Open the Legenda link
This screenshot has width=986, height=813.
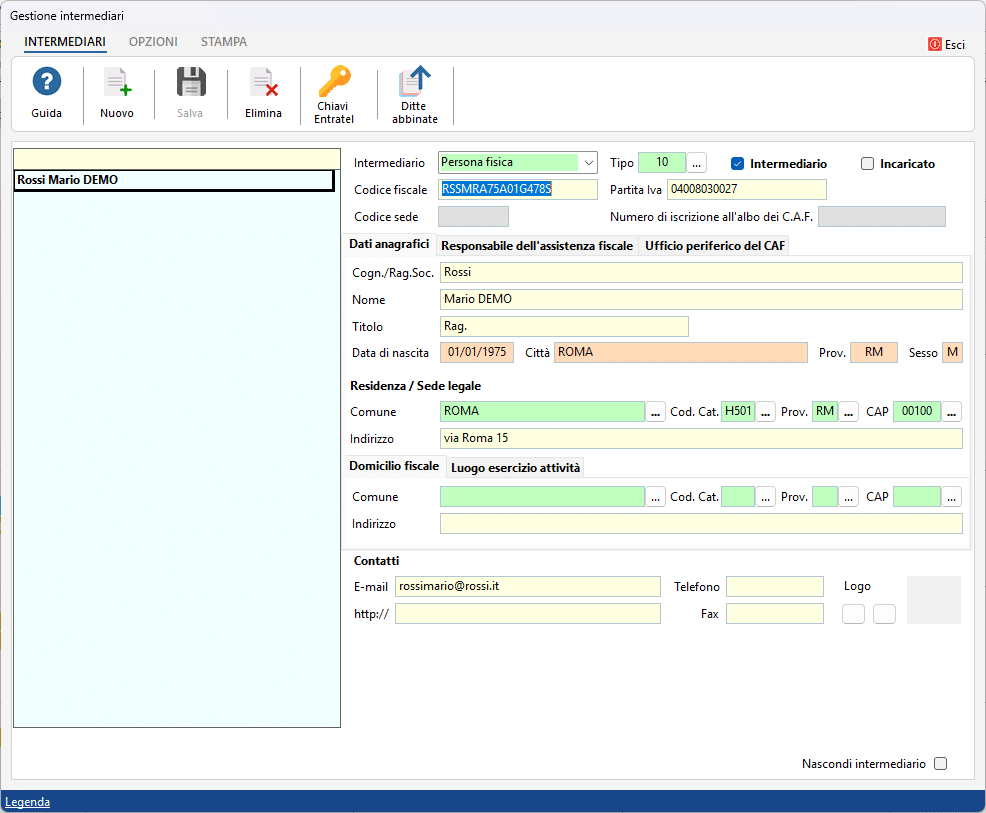(x=27, y=802)
